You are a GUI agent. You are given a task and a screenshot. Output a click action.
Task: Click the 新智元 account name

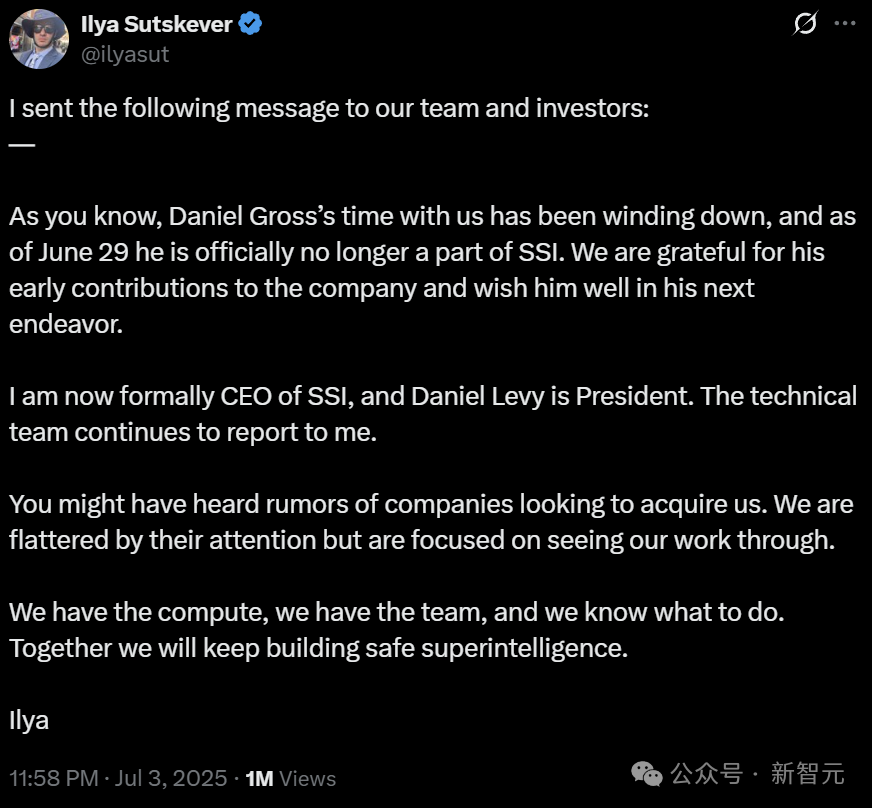(808, 775)
